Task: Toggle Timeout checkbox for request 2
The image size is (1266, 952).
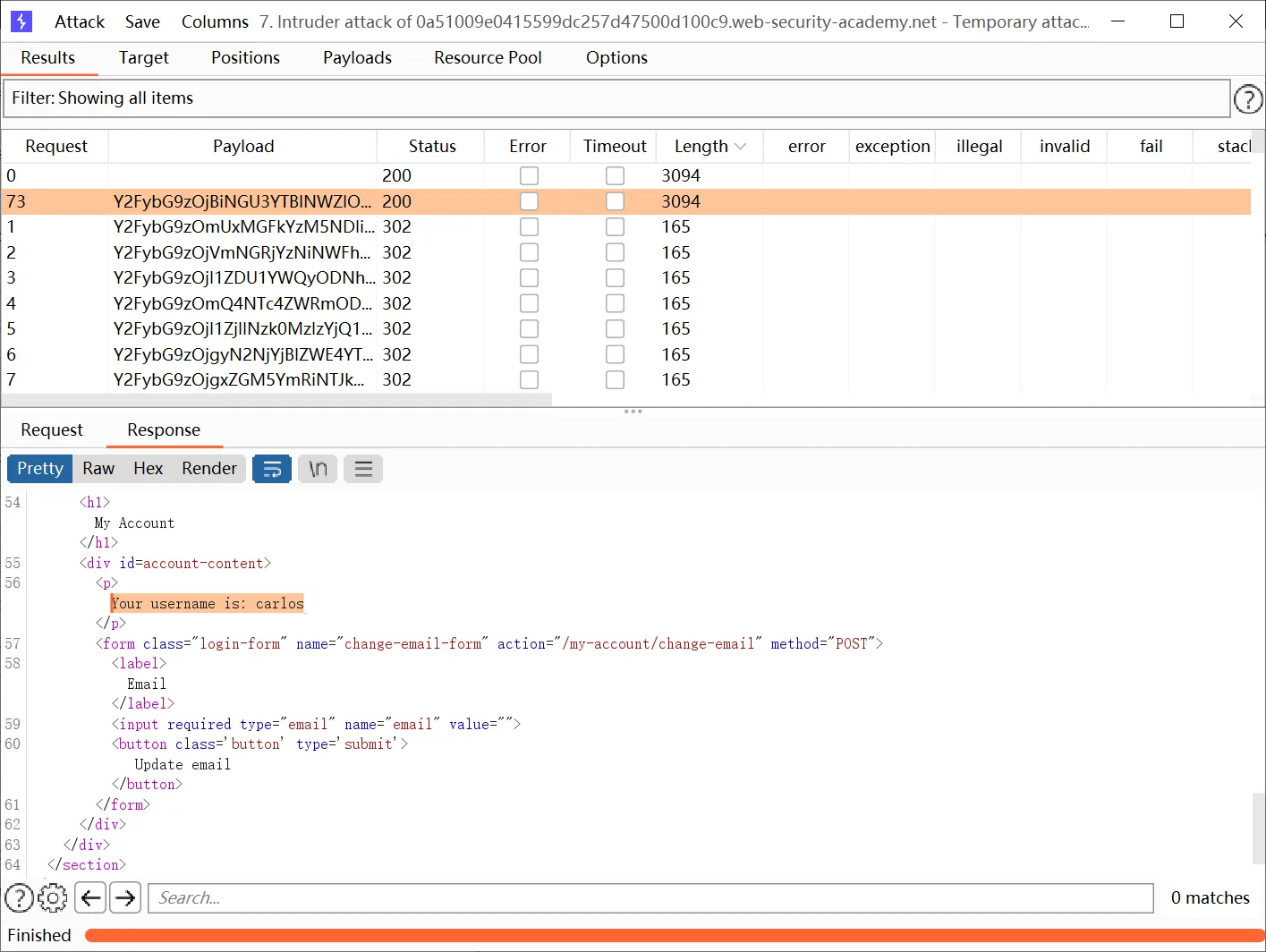Action: (x=615, y=252)
